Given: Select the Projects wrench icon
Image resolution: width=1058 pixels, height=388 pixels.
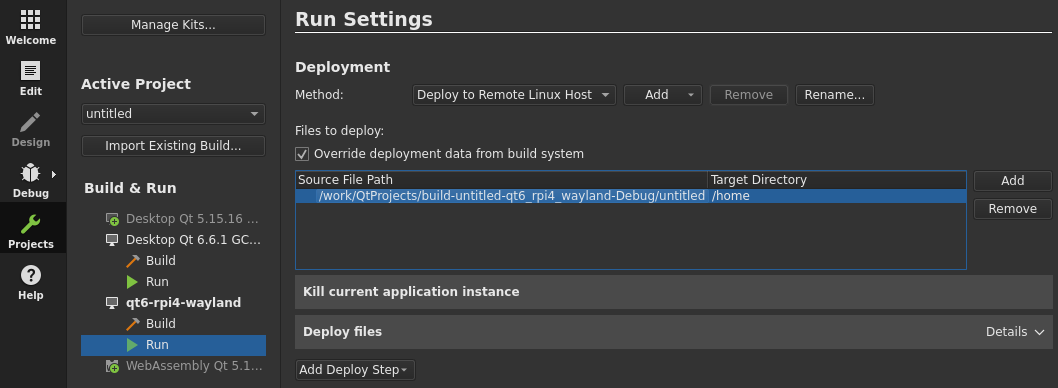Looking at the screenshot, I should (x=30, y=224).
